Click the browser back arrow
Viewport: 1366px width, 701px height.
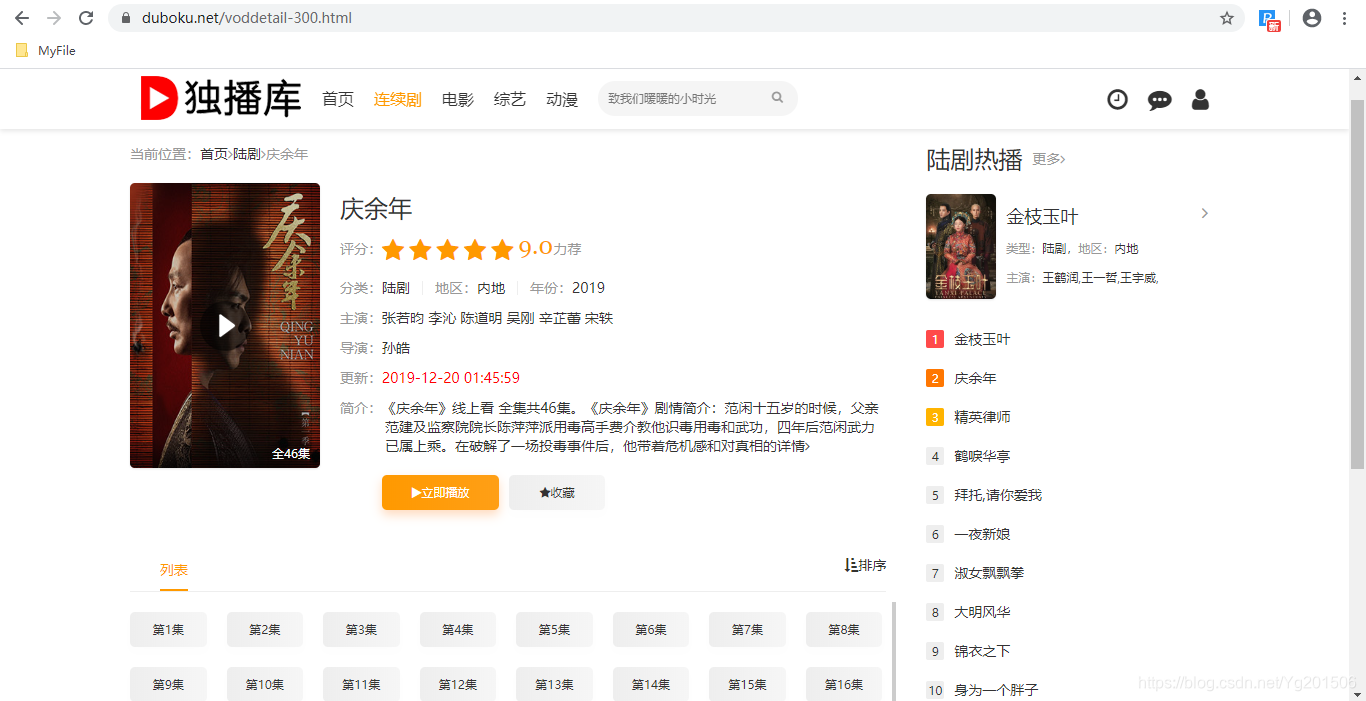click(22, 18)
